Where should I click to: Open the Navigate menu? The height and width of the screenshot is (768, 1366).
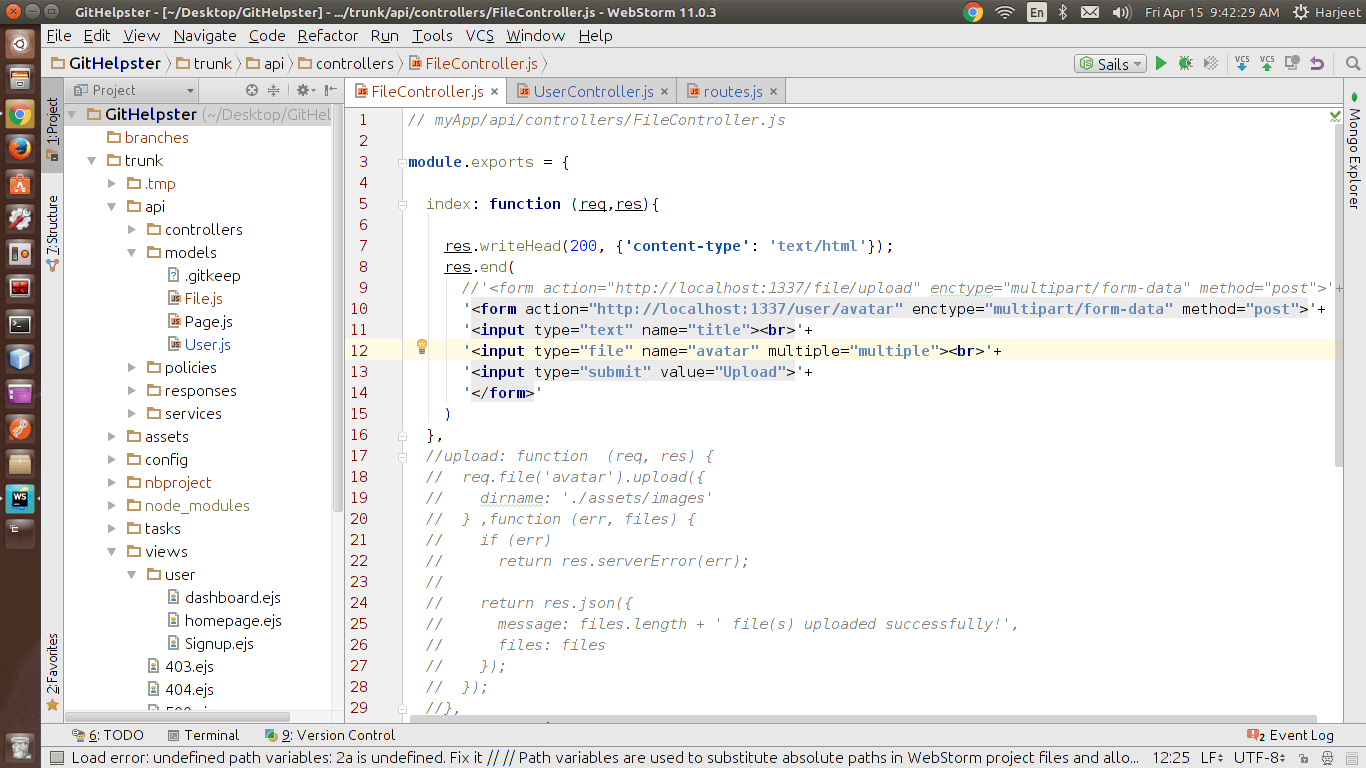(205, 35)
